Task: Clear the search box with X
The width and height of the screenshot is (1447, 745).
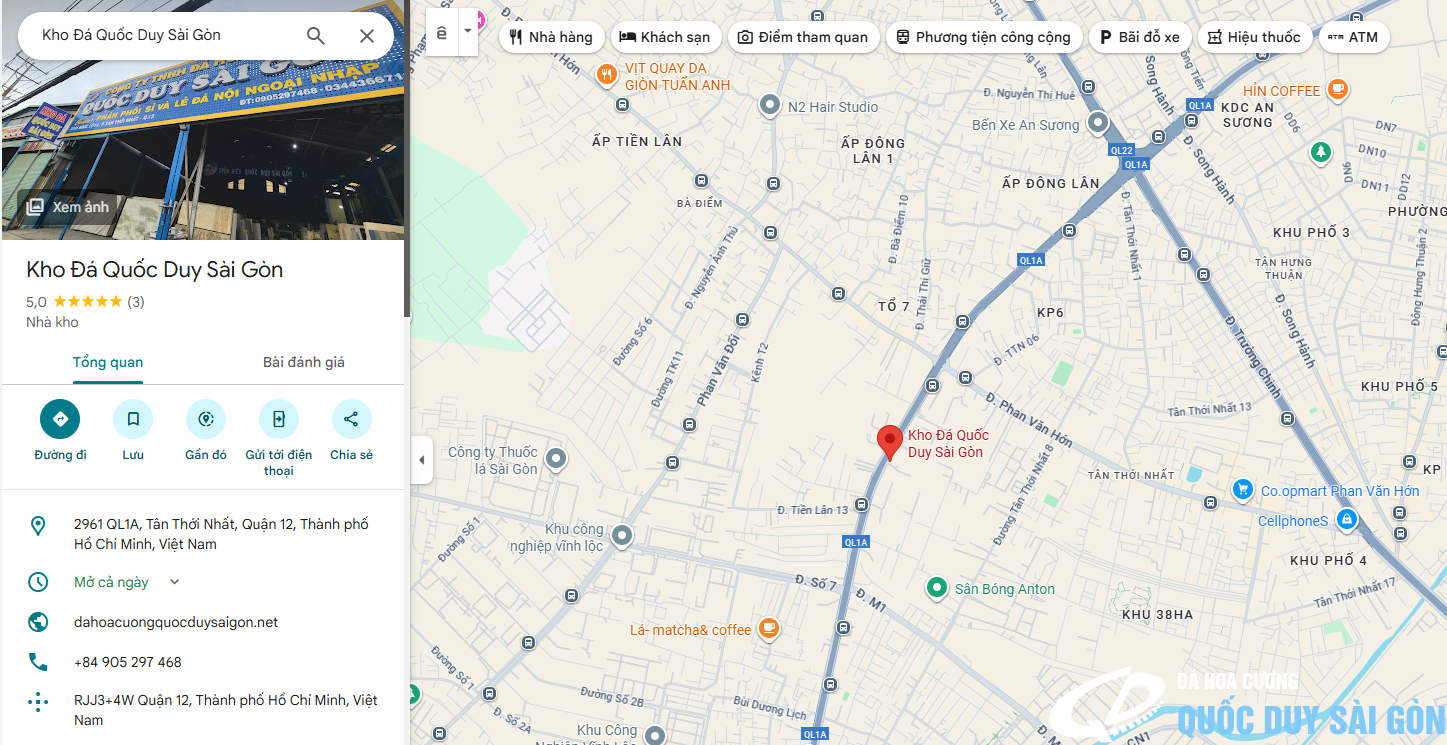Action: click(367, 36)
